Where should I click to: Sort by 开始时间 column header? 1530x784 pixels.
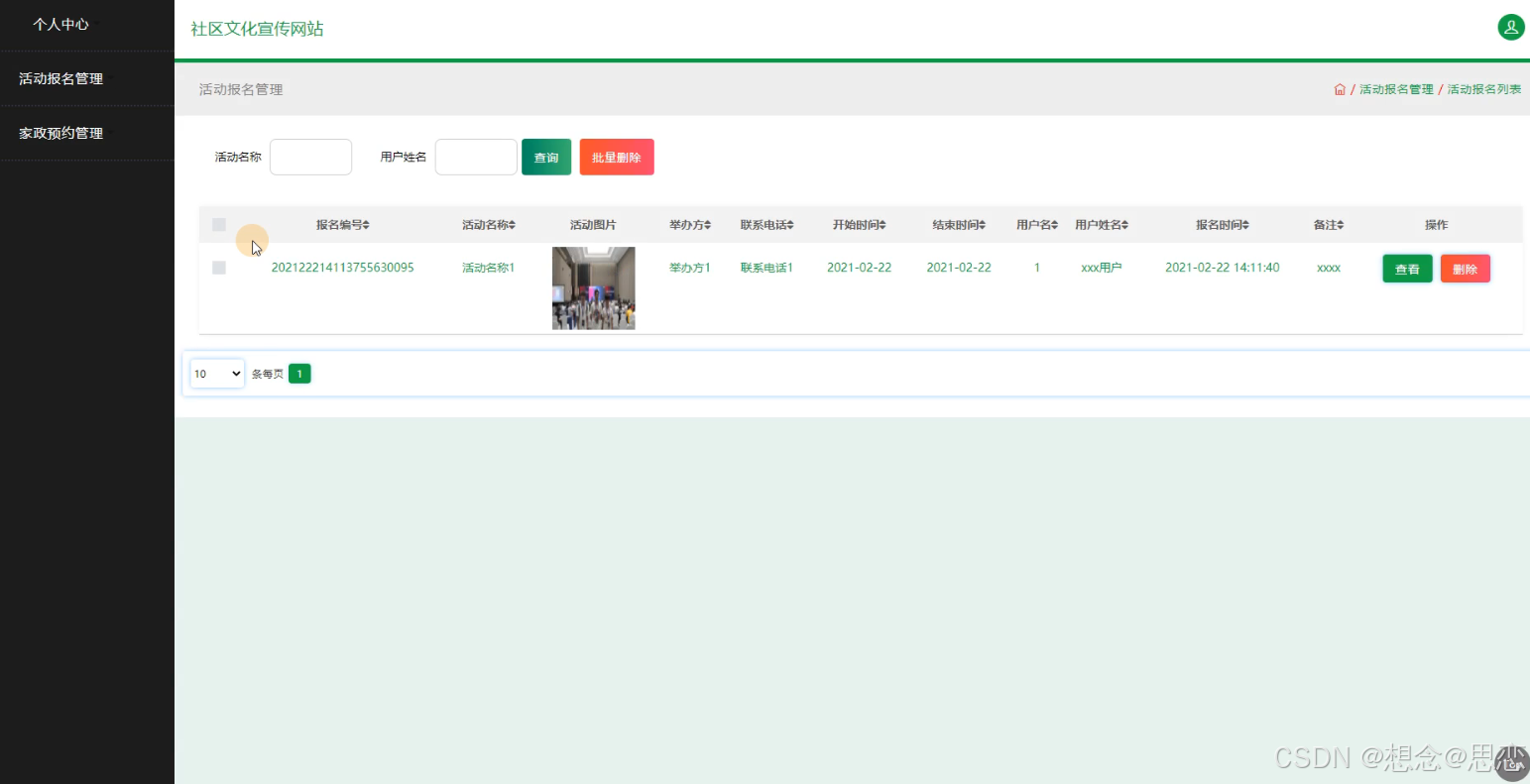pos(859,225)
